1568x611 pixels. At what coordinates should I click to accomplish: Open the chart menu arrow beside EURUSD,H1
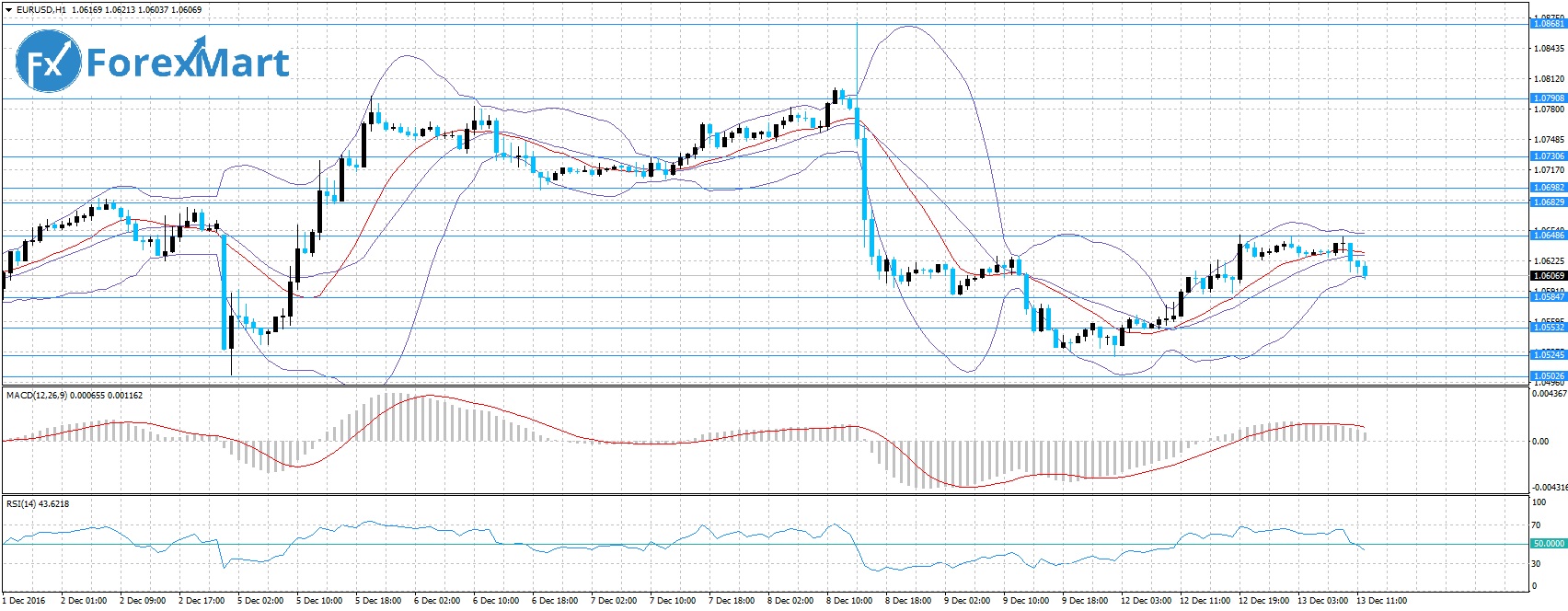coord(8,9)
